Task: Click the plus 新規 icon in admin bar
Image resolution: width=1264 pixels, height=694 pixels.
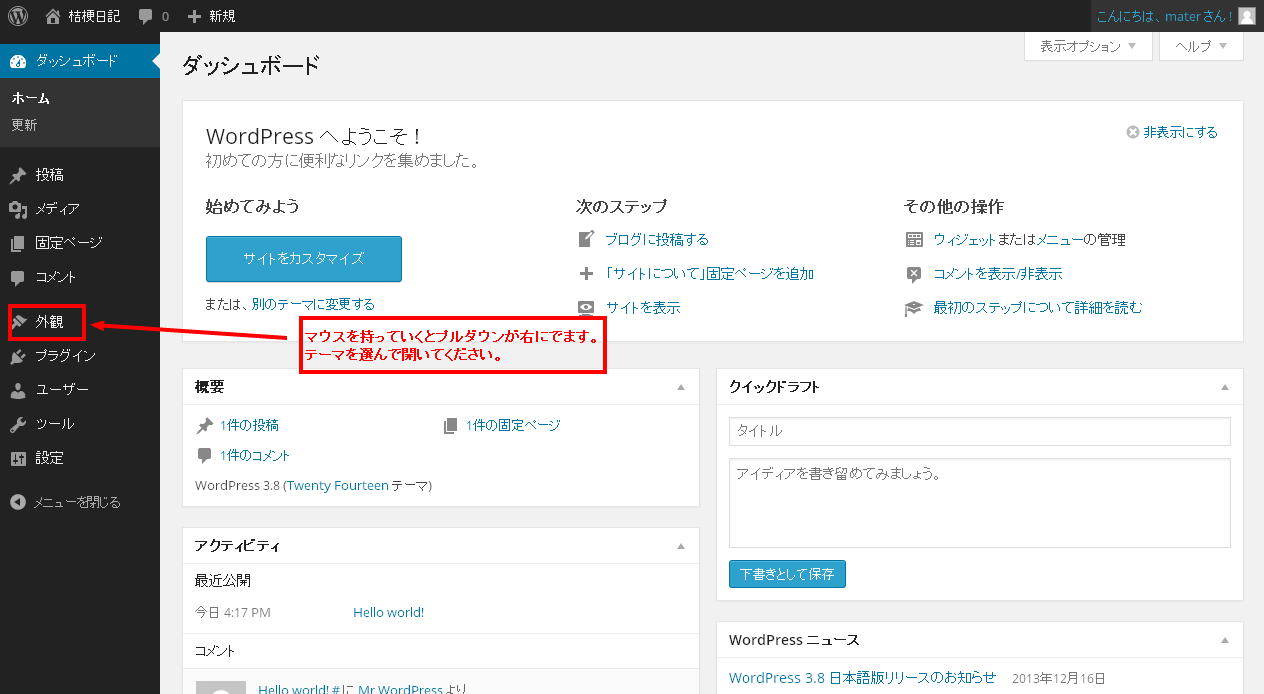Action: 195,16
